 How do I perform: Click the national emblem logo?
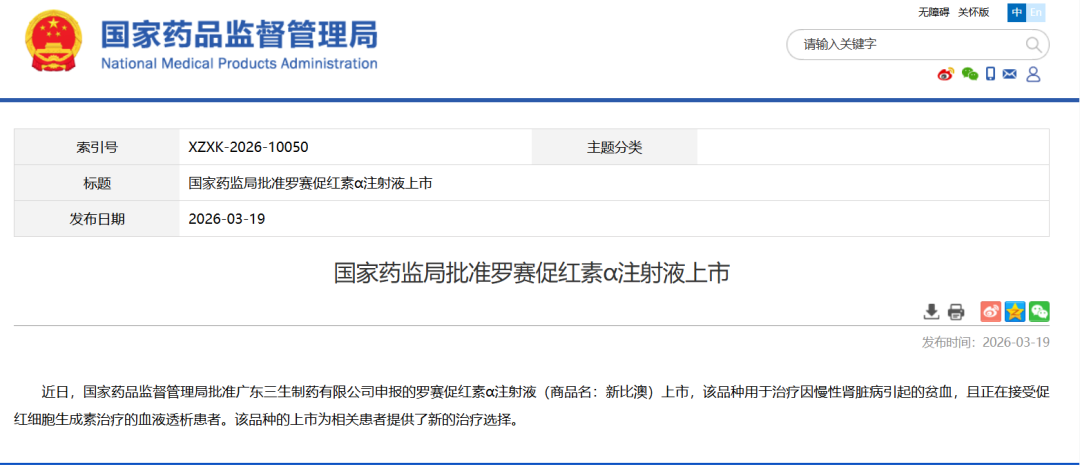click(x=54, y=40)
